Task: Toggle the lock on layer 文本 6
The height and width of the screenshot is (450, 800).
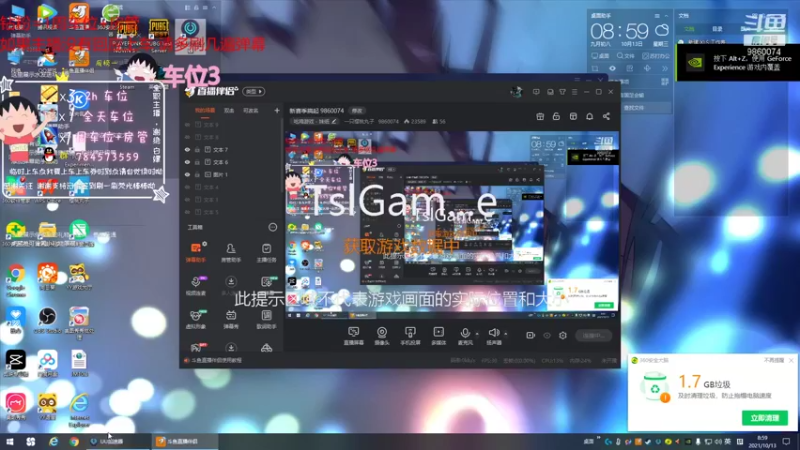Action: [197, 162]
